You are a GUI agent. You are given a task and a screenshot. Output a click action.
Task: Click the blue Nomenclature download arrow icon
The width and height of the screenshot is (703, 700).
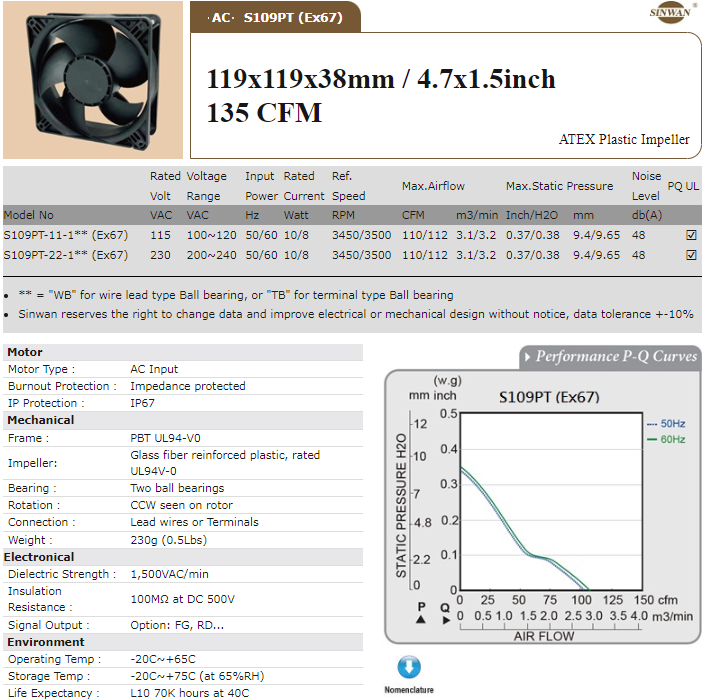coord(409,668)
